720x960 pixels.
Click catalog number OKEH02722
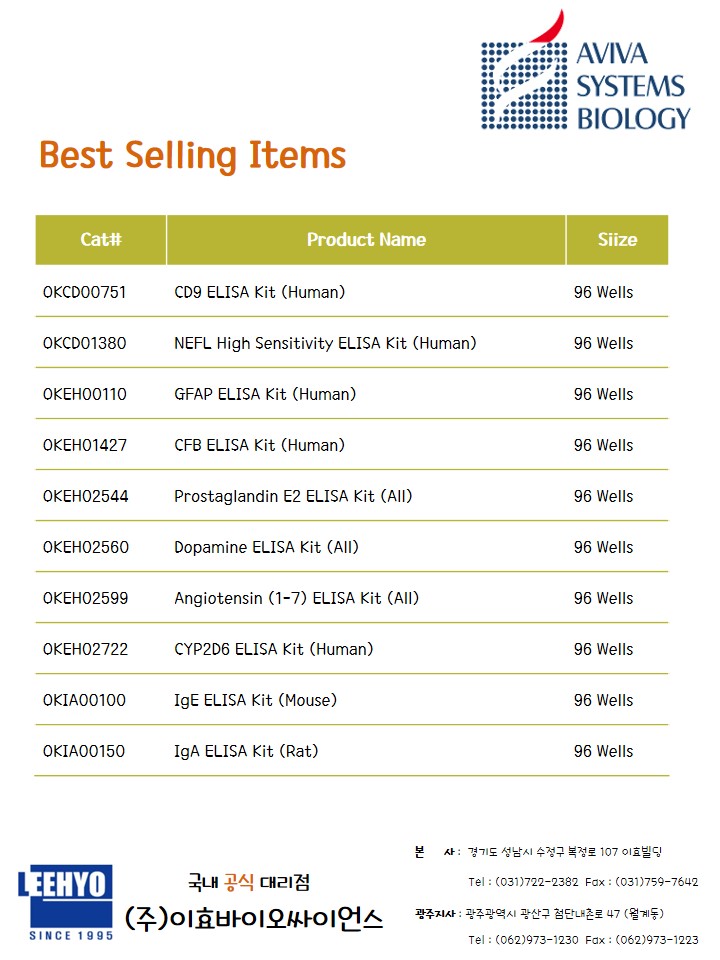click(85, 649)
